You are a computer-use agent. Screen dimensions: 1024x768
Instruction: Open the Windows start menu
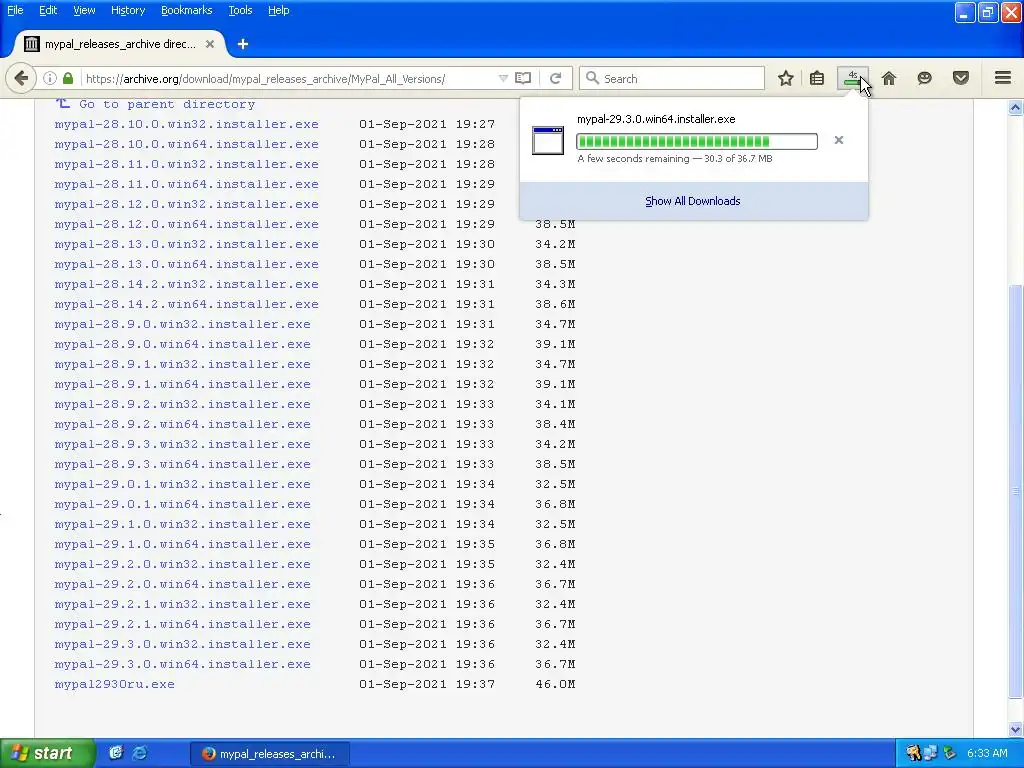tap(47, 753)
